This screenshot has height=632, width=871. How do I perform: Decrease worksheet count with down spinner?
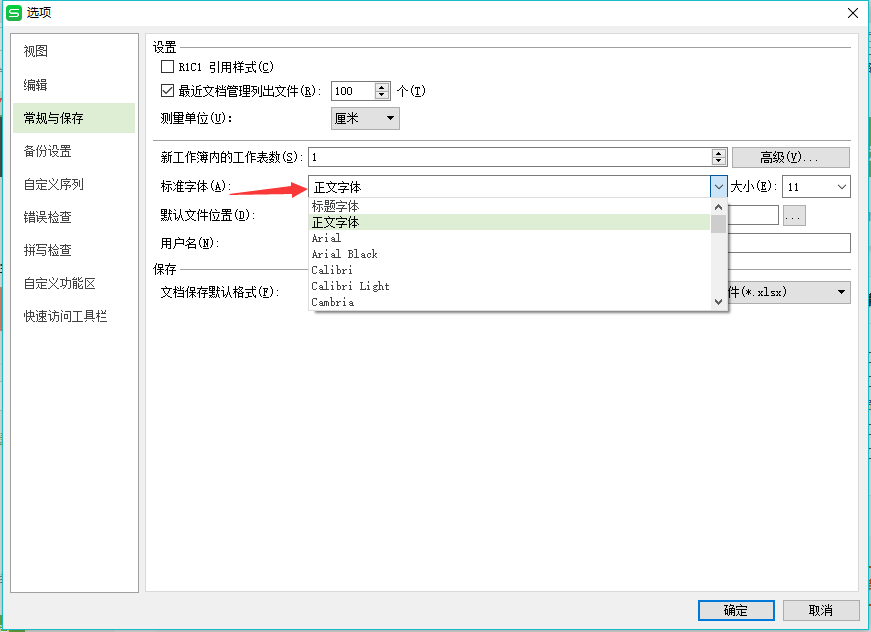(719, 162)
